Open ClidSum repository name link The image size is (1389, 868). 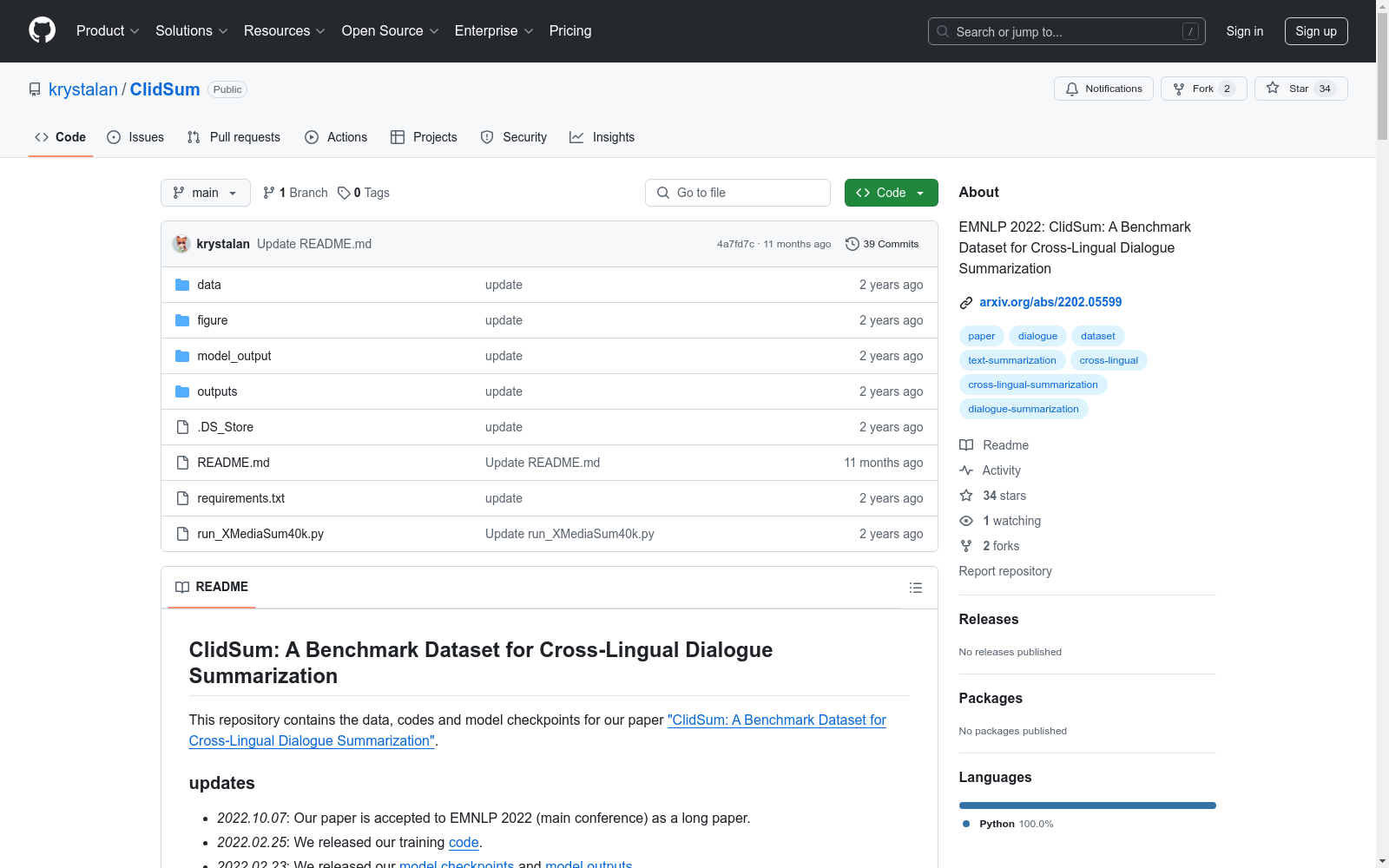[165, 89]
